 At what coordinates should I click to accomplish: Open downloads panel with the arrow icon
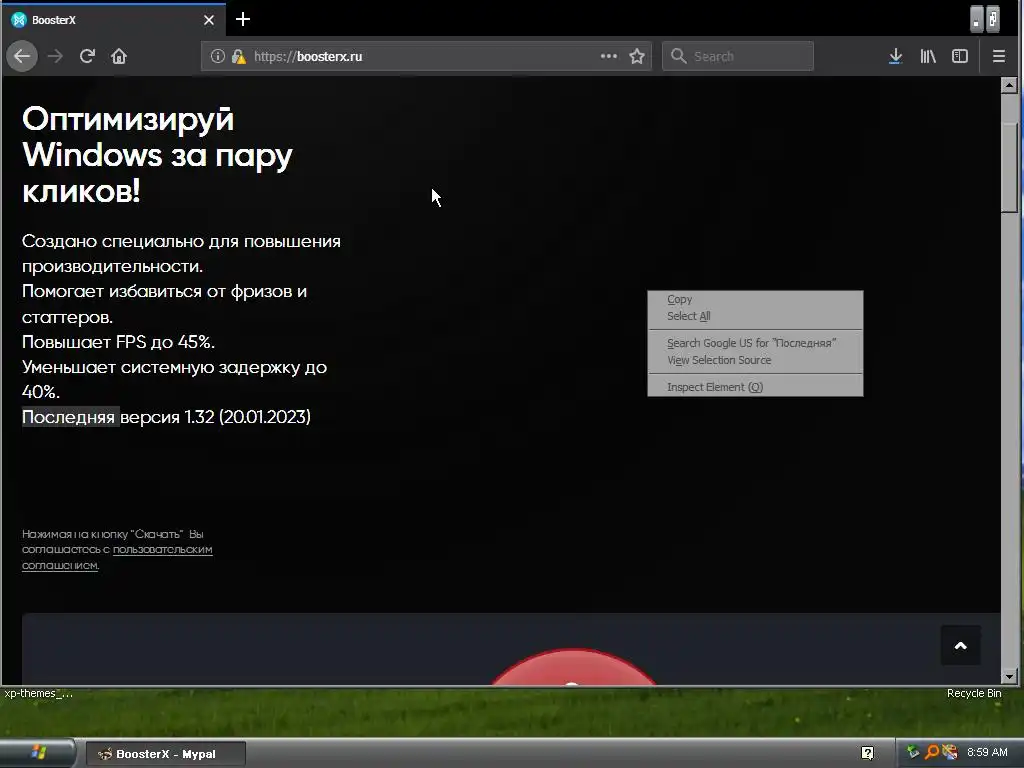point(895,56)
